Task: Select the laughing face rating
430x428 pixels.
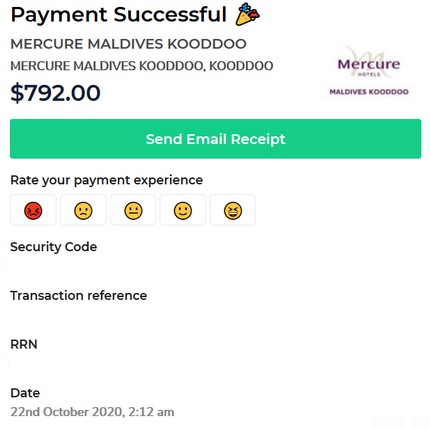Action: (233, 210)
